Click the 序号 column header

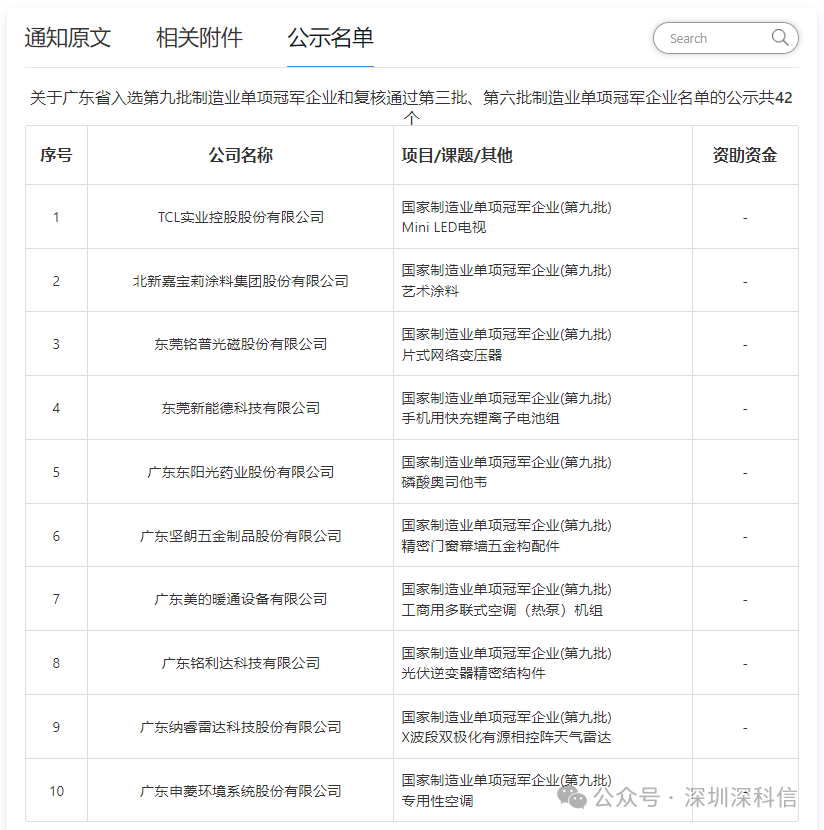[x=56, y=155]
